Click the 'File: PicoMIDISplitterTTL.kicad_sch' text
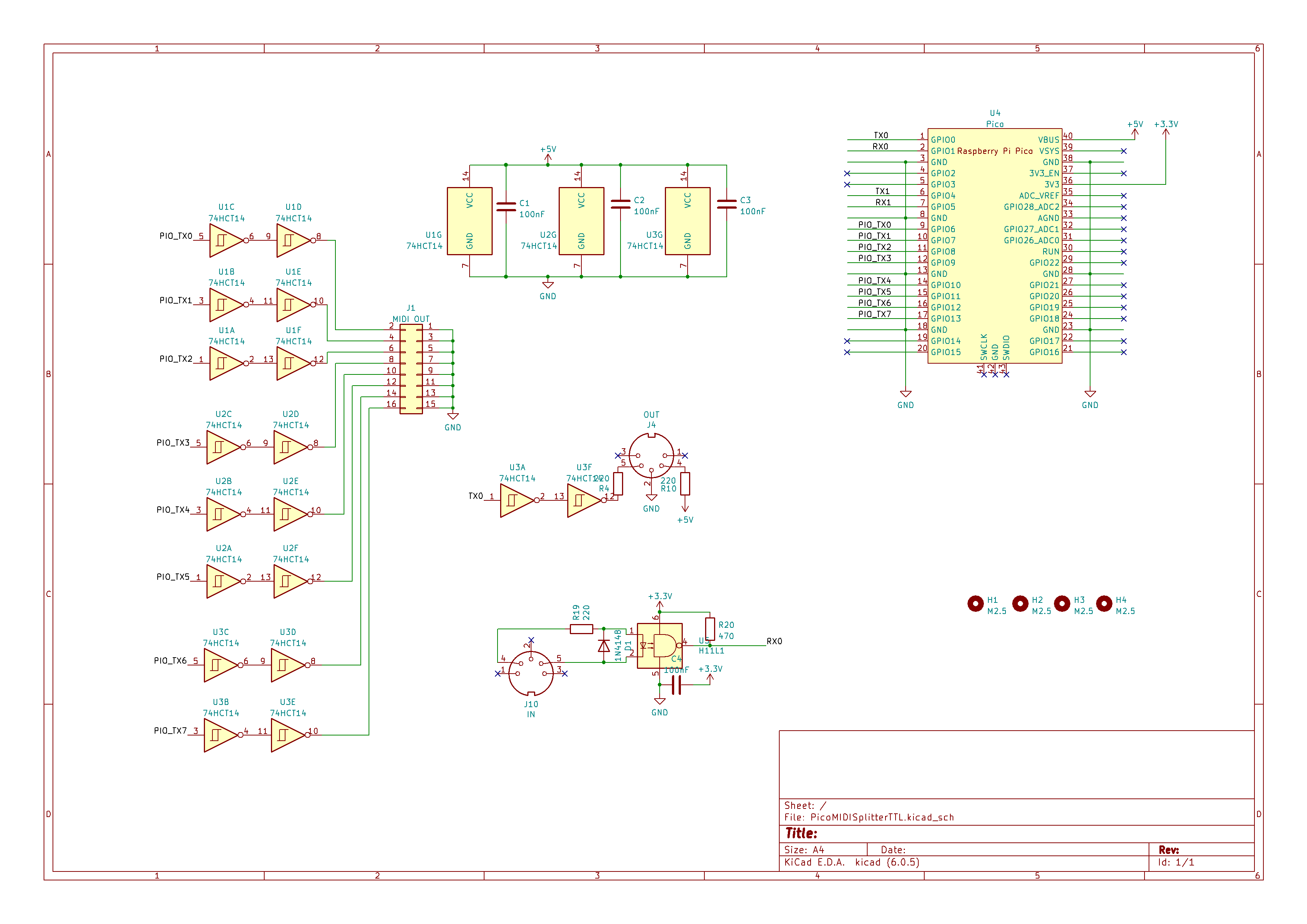 click(869, 817)
